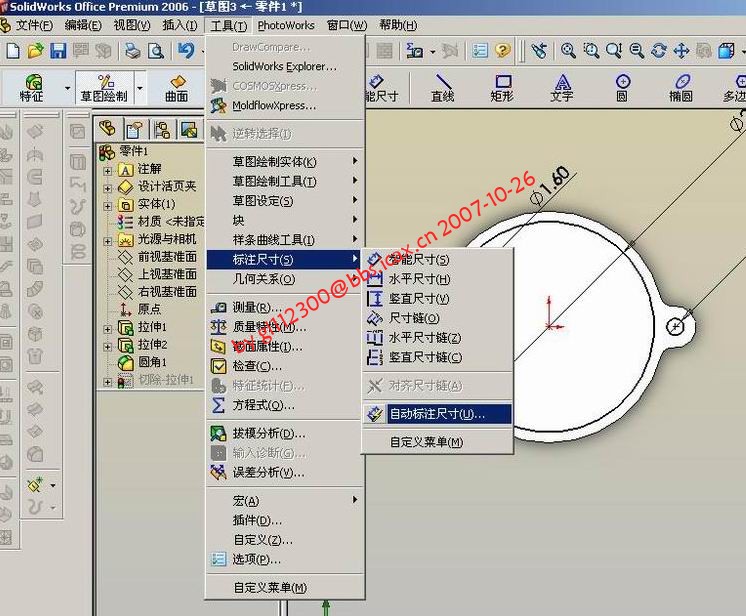Select the Line (直线) sketch tool
746x616 pixels.
442,88
